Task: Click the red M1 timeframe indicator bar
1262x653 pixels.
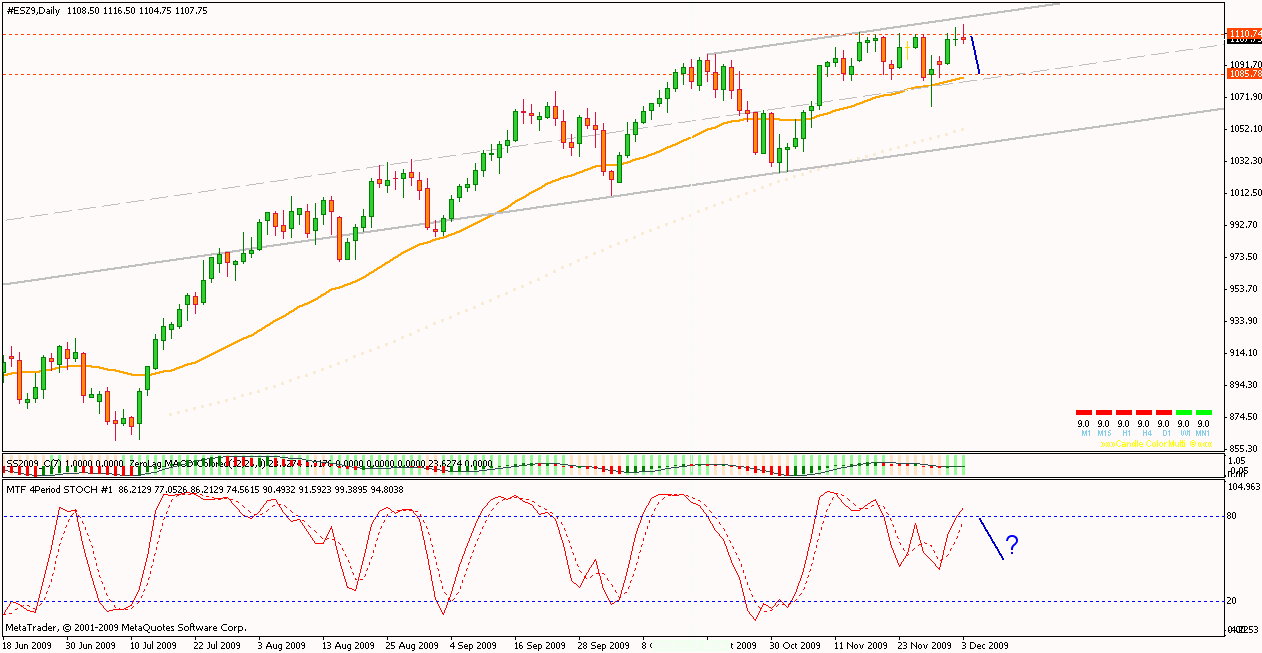Action: (1083, 412)
